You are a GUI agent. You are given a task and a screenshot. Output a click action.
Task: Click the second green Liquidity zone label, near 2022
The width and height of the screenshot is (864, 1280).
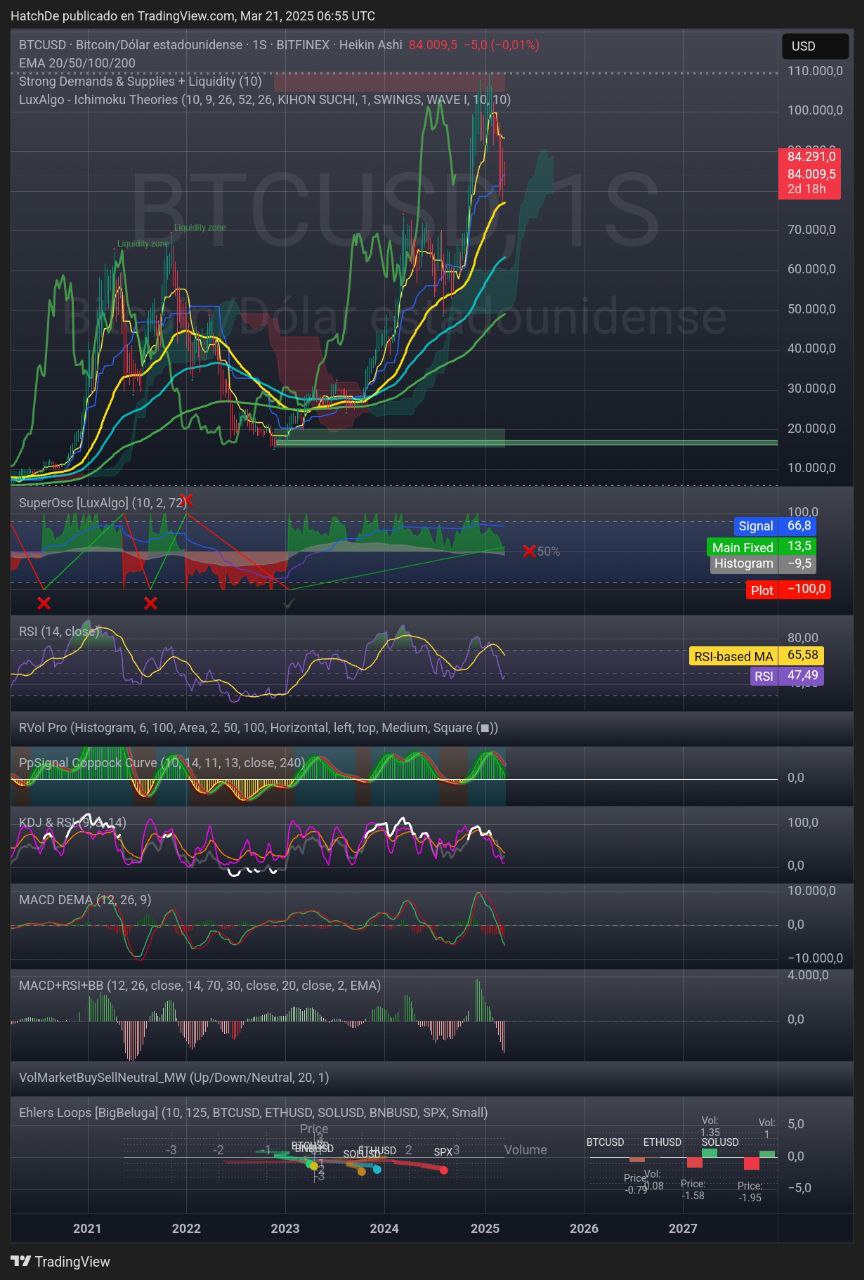click(200, 228)
